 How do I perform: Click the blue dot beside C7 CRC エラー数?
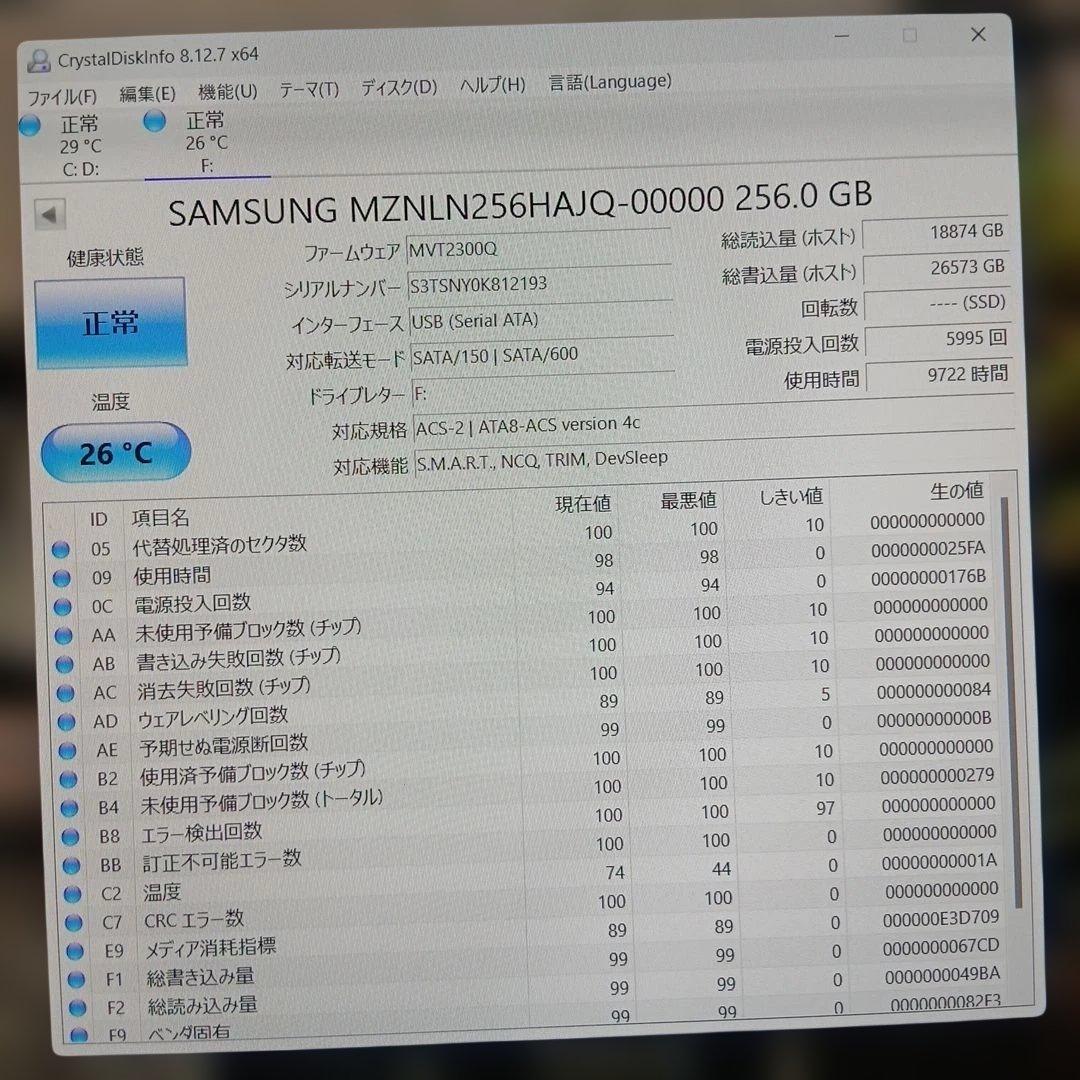[x=71, y=922]
